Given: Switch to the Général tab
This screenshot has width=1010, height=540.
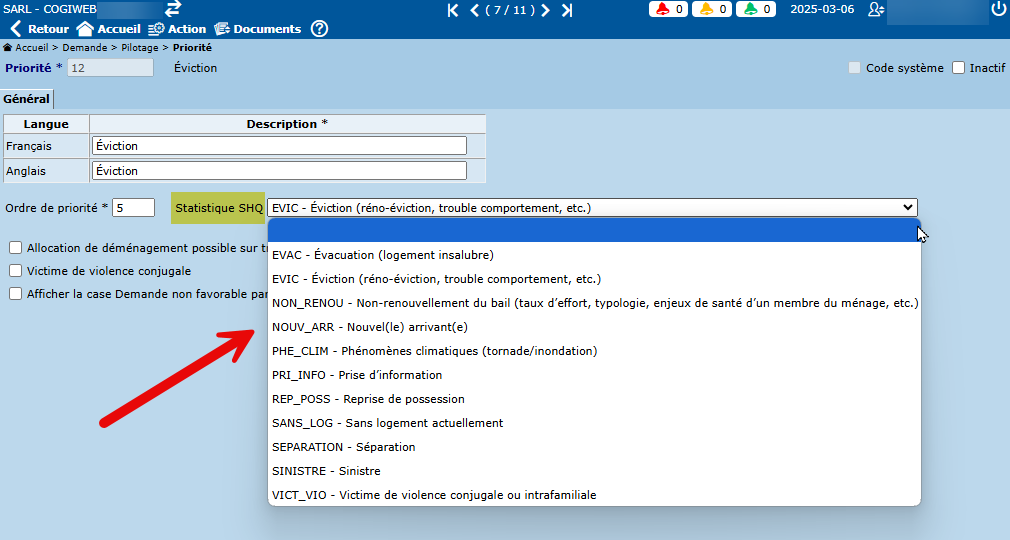Looking at the screenshot, I should [x=26, y=99].
